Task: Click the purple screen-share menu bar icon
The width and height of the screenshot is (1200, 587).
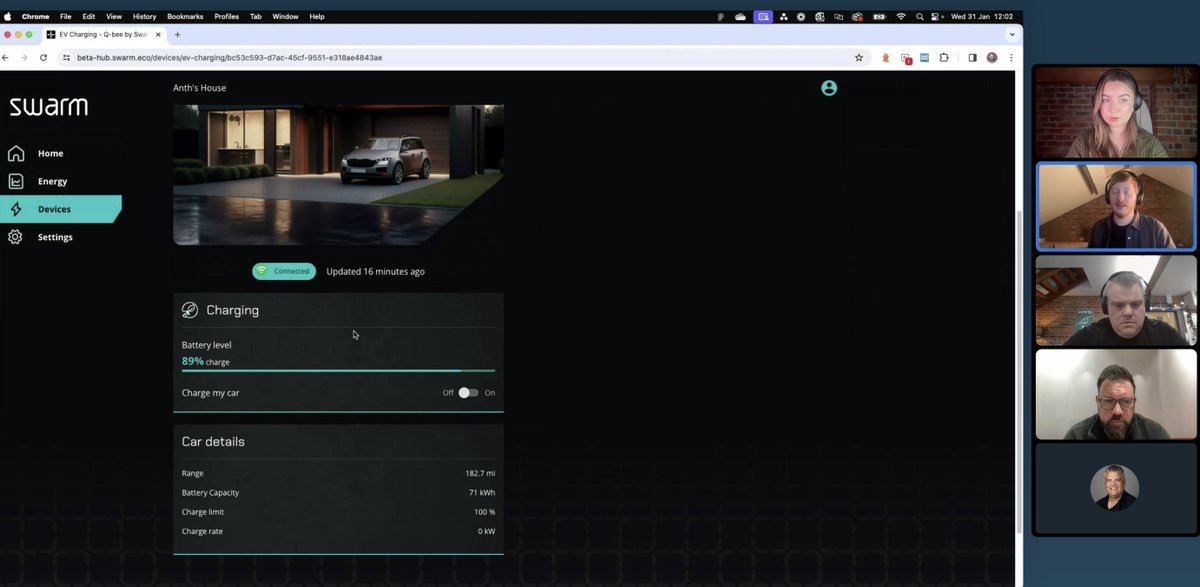Action: point(763,17)
